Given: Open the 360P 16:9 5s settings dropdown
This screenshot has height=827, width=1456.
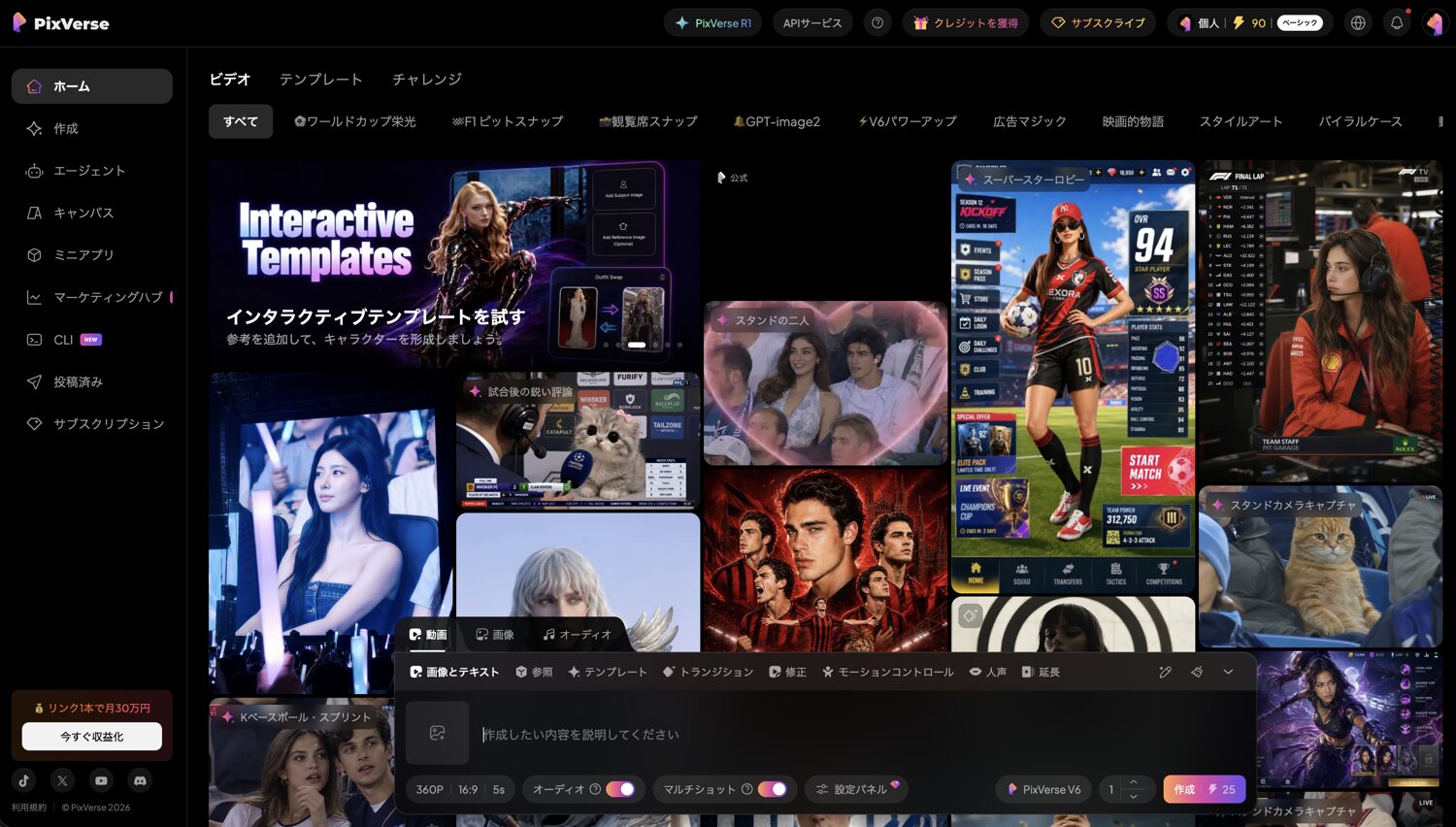Looking at the screenshot, I should tap(460, 789).
